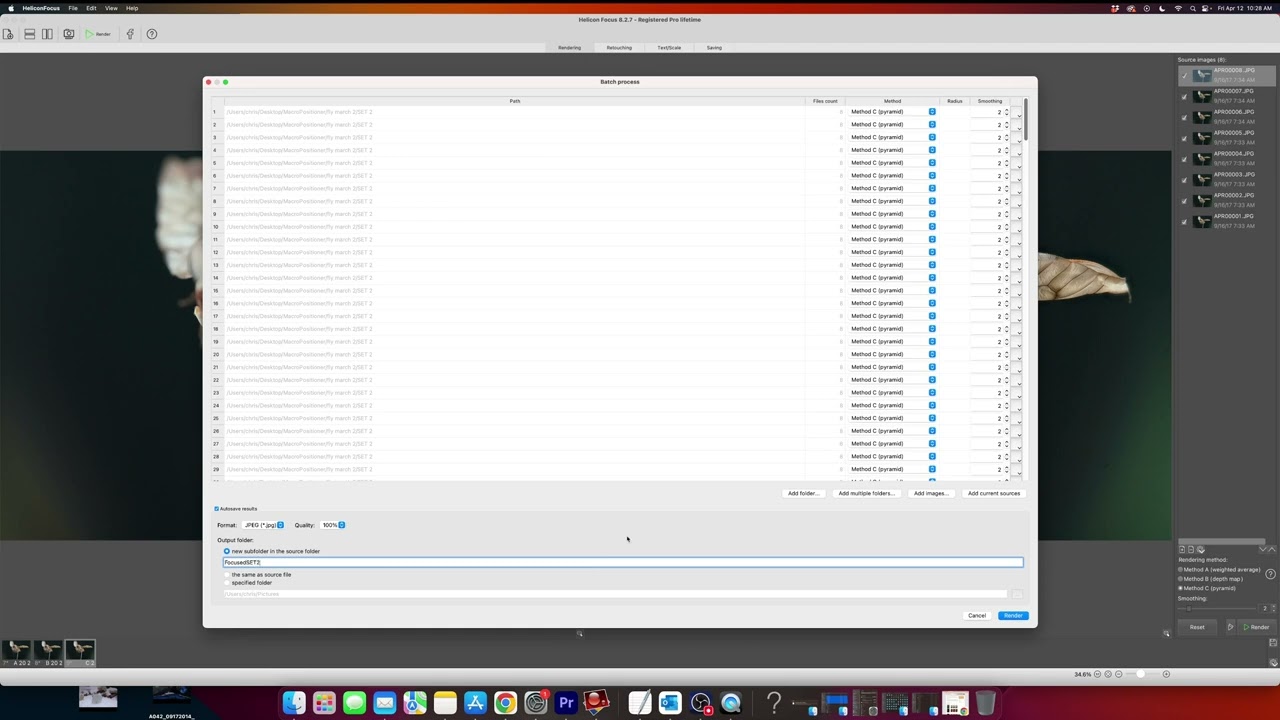This screenshot has width=1280, height=720.
Task: Click the Facebook toolbar icon
Action: 130,34
